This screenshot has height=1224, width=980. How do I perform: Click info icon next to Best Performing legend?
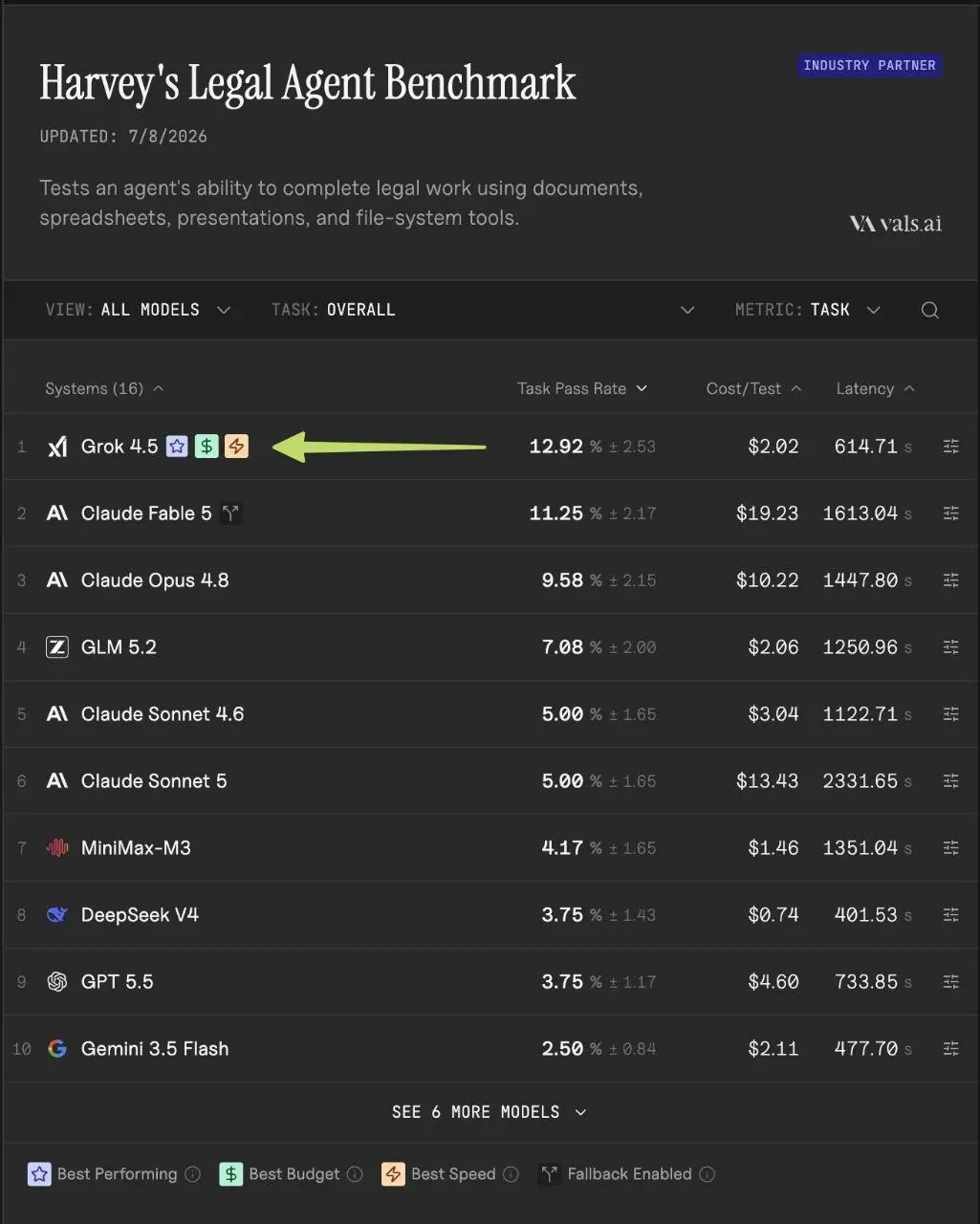[x=192, y=1174]
